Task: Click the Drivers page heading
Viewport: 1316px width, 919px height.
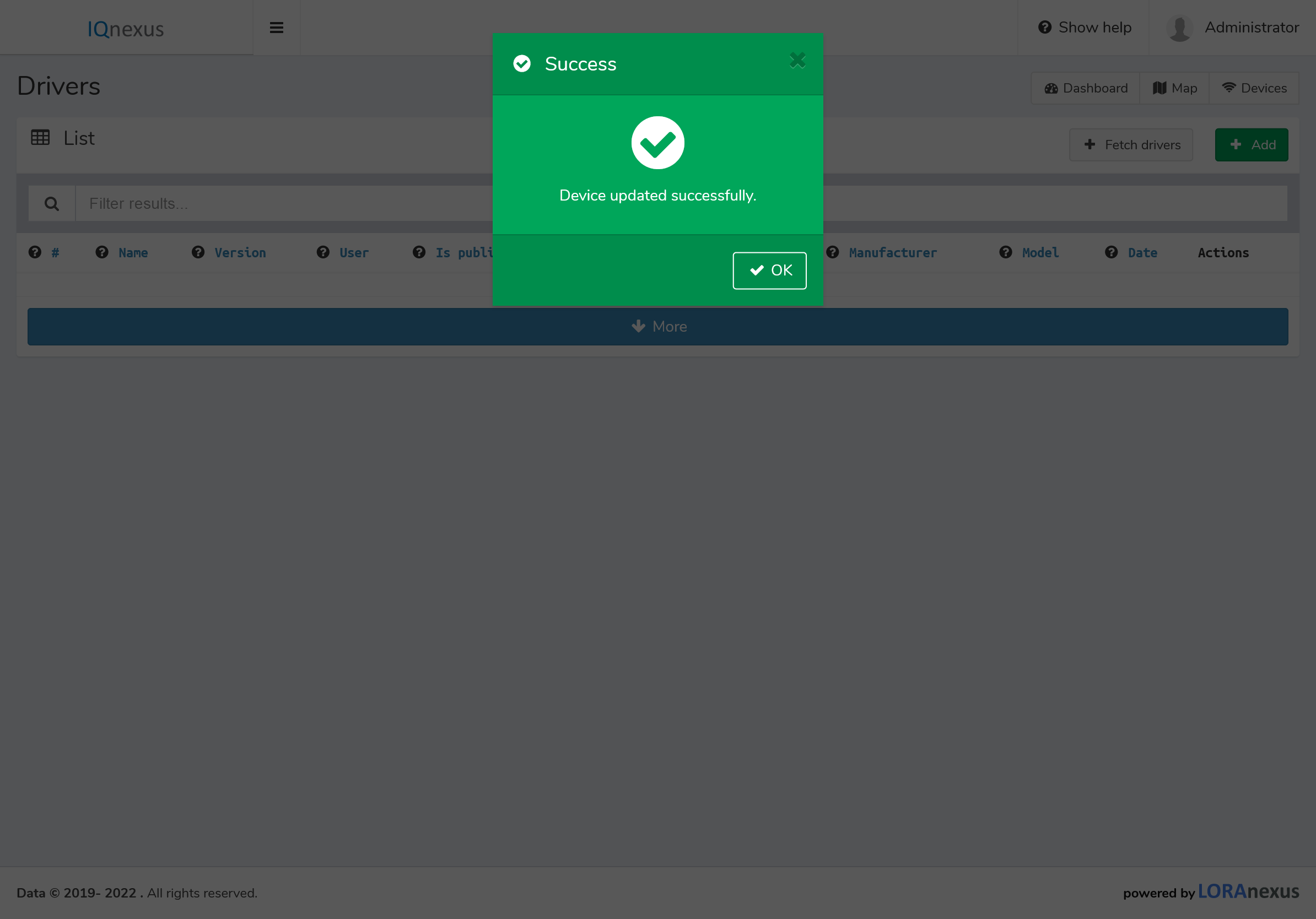Action: 58,86
